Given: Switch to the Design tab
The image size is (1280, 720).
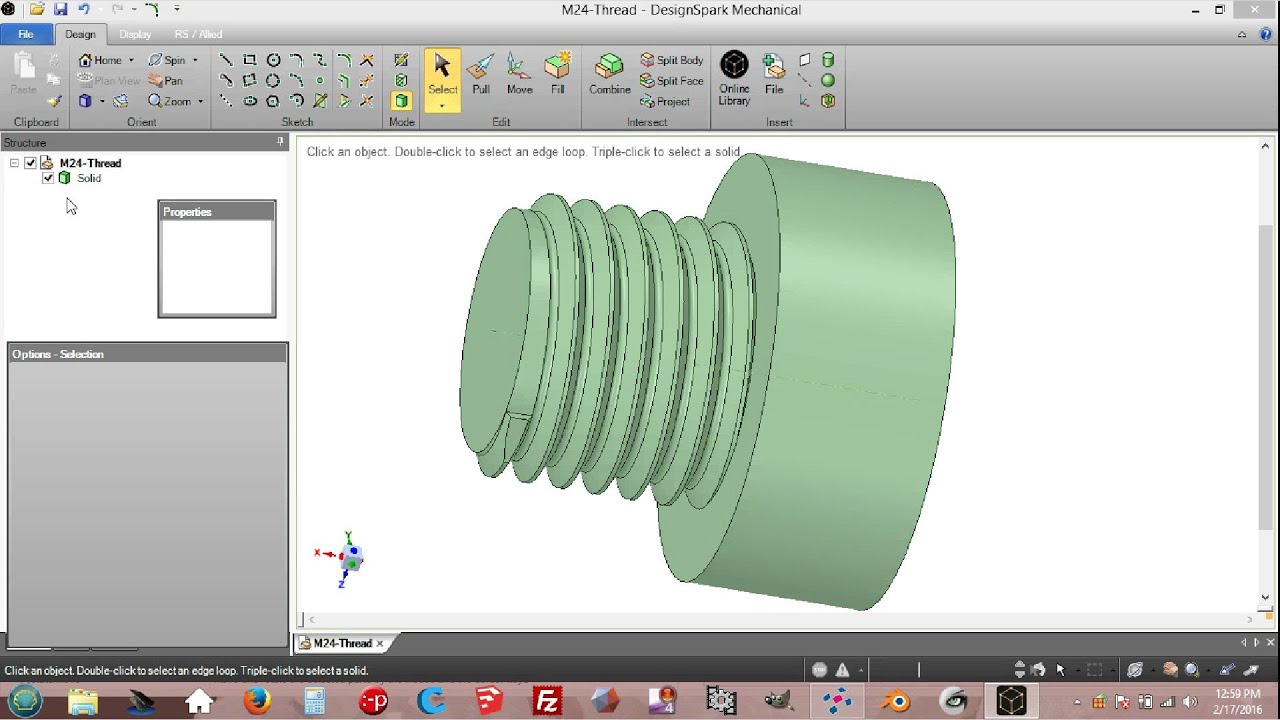Looking at the screenshot, I should tap(80, 34).
